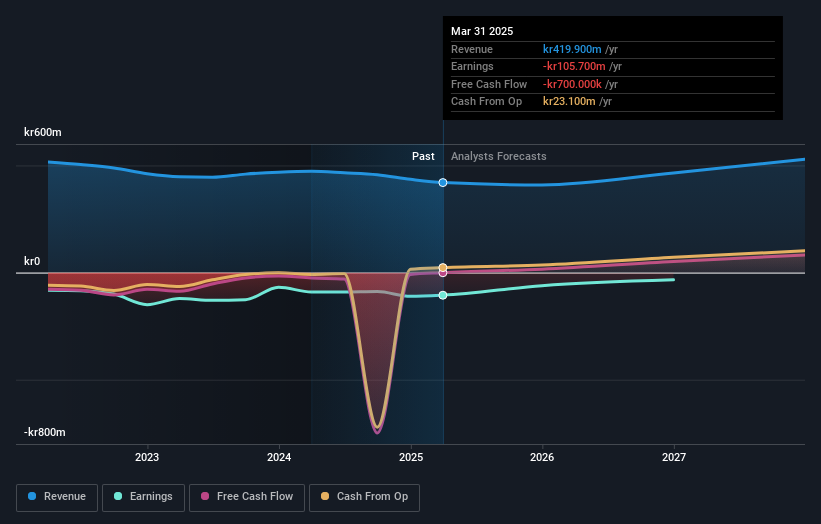Viewport: 821px width, 524px height.
Task: Click the Analysts Forecasts label
Action: pyautogui.click(x=498, y=157)
